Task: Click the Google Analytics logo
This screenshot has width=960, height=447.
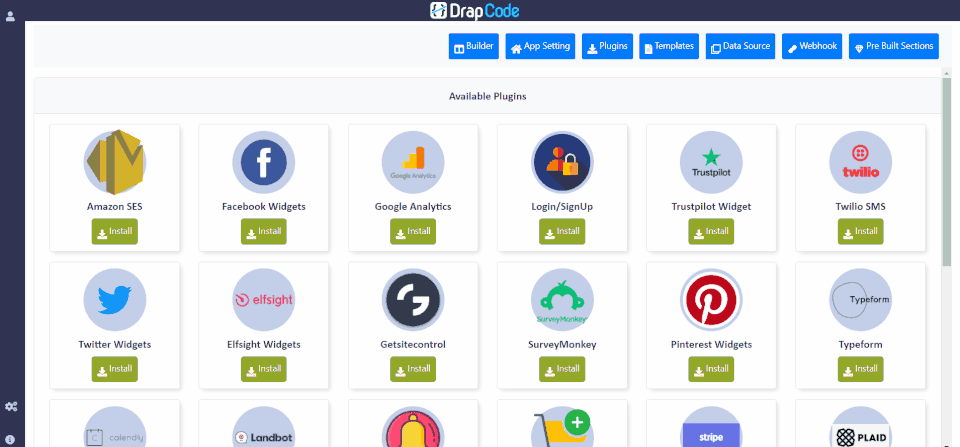Action: pyautogui.click(x=413, y=162)
